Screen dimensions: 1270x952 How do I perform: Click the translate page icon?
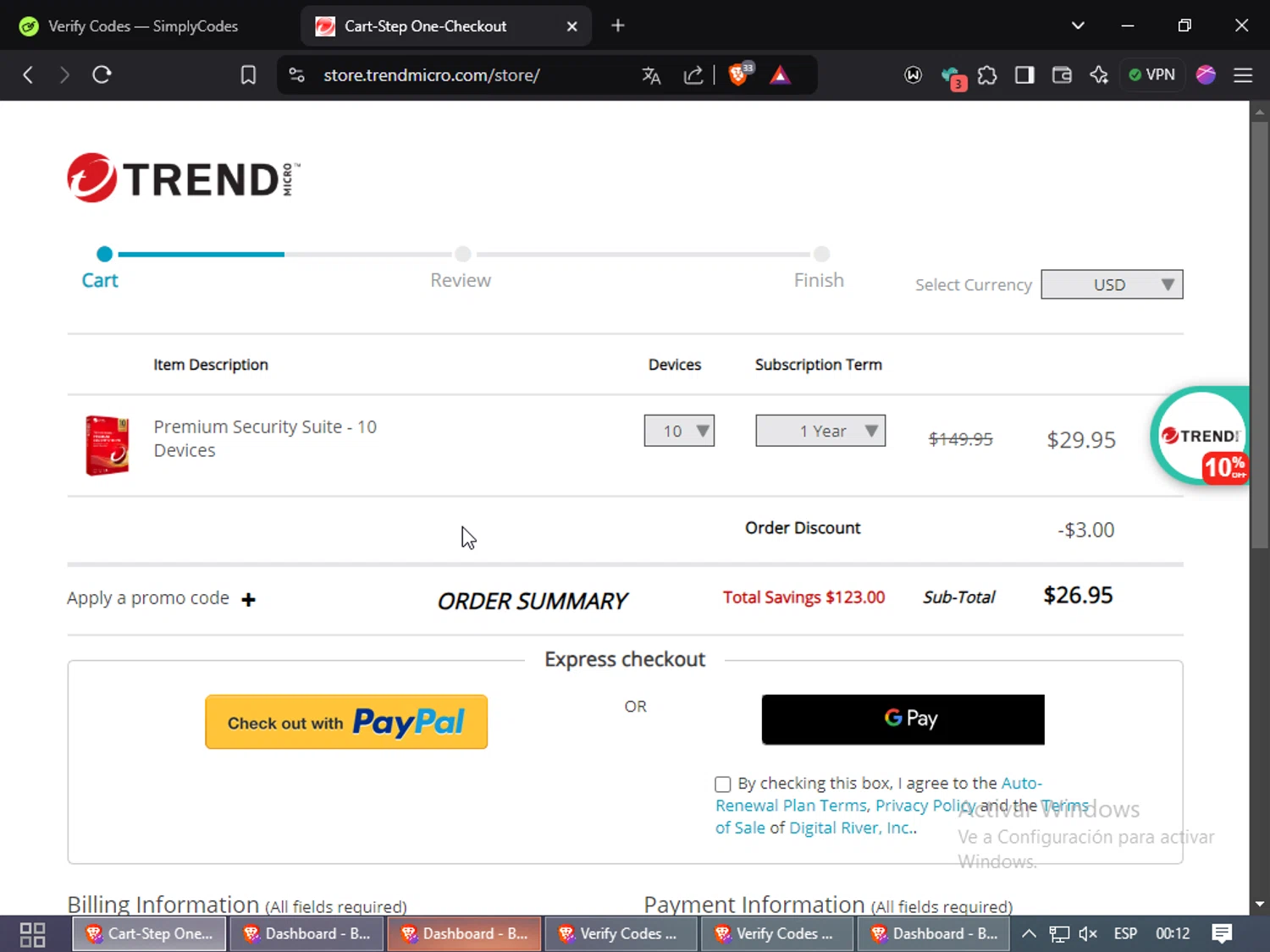[x=651, y=75]
